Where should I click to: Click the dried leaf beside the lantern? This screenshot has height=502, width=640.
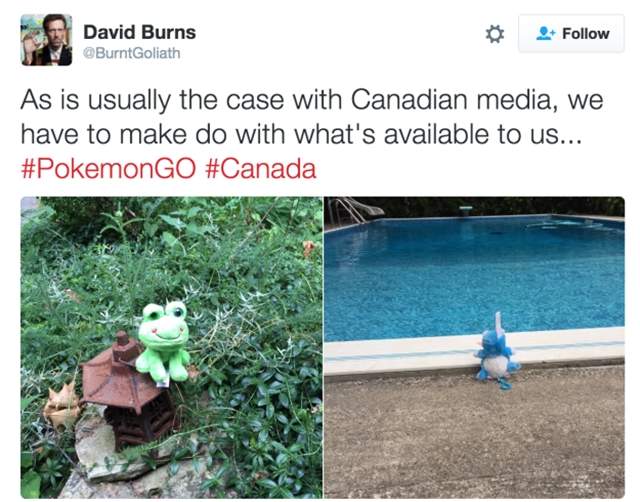point(62,404)
